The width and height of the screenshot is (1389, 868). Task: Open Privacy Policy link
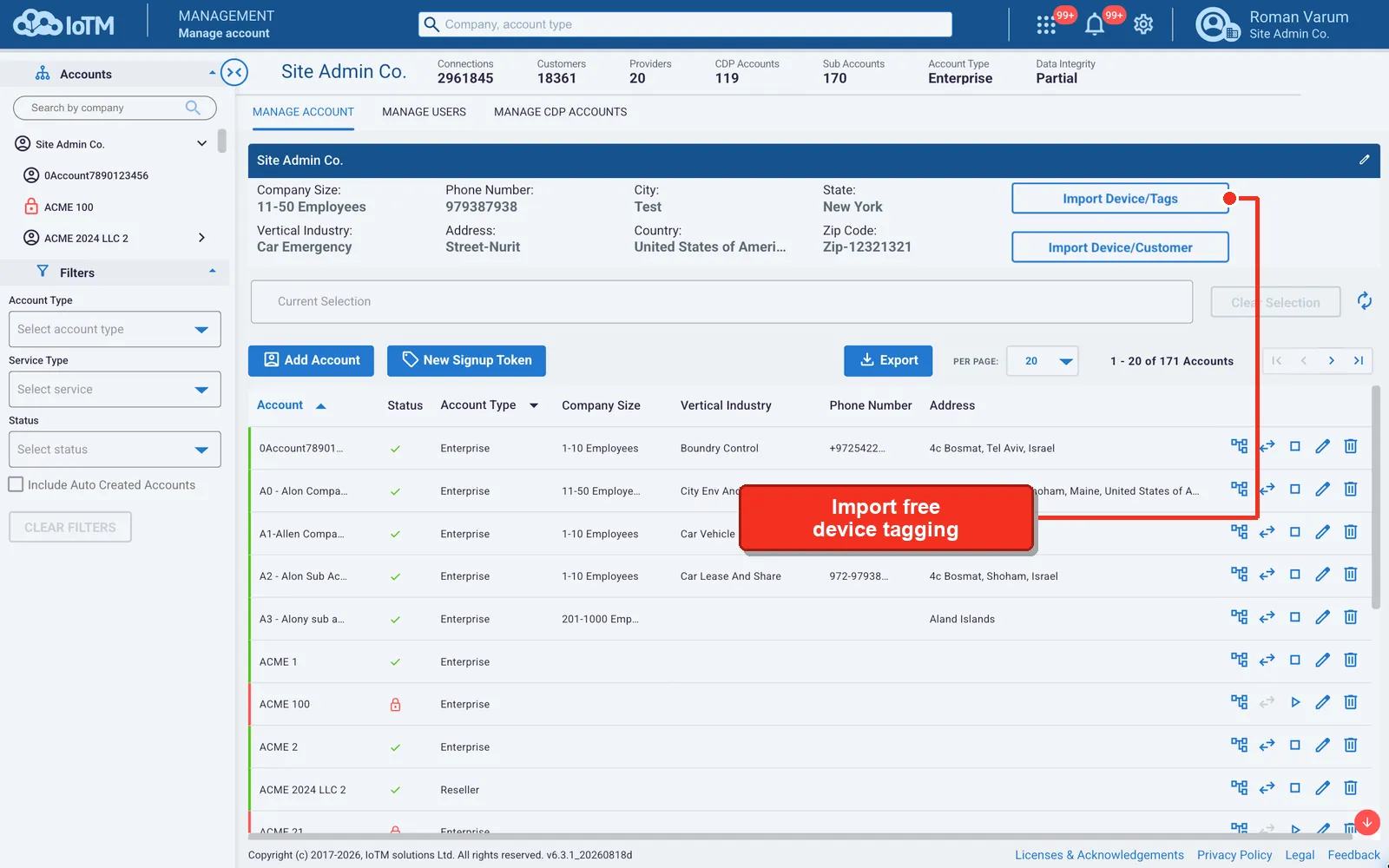[x=1234, y=855]
